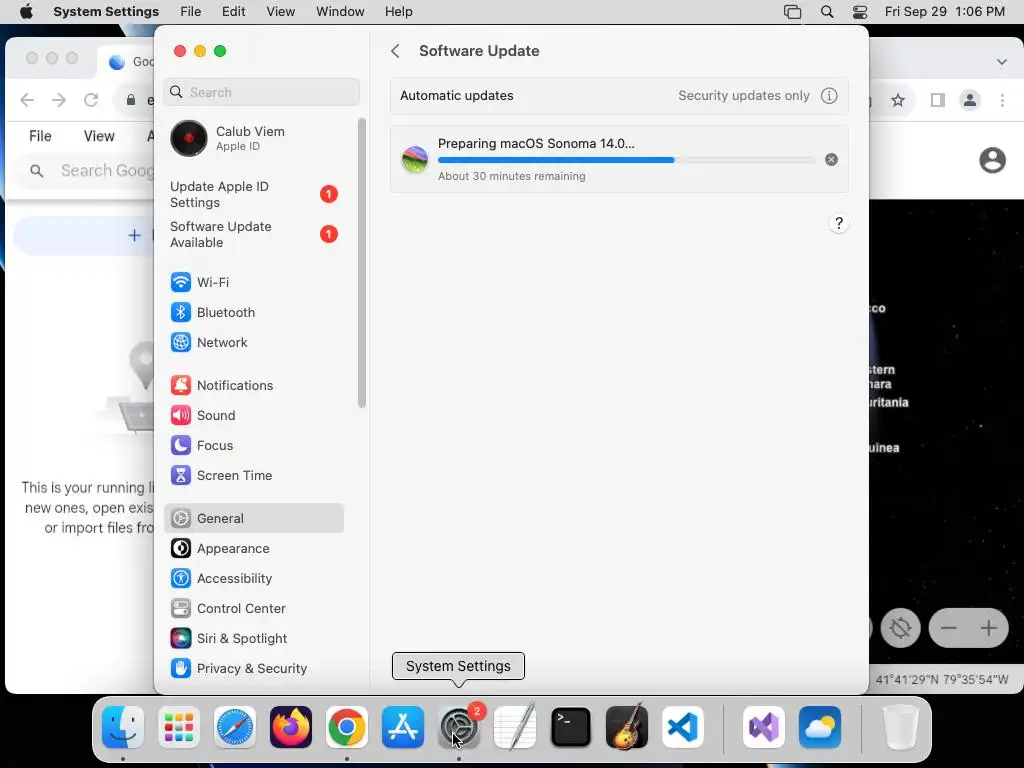This screenshot has width=1024, height=768.
Task: Open TextEdit from the Dock
Action: pos(515,727)
